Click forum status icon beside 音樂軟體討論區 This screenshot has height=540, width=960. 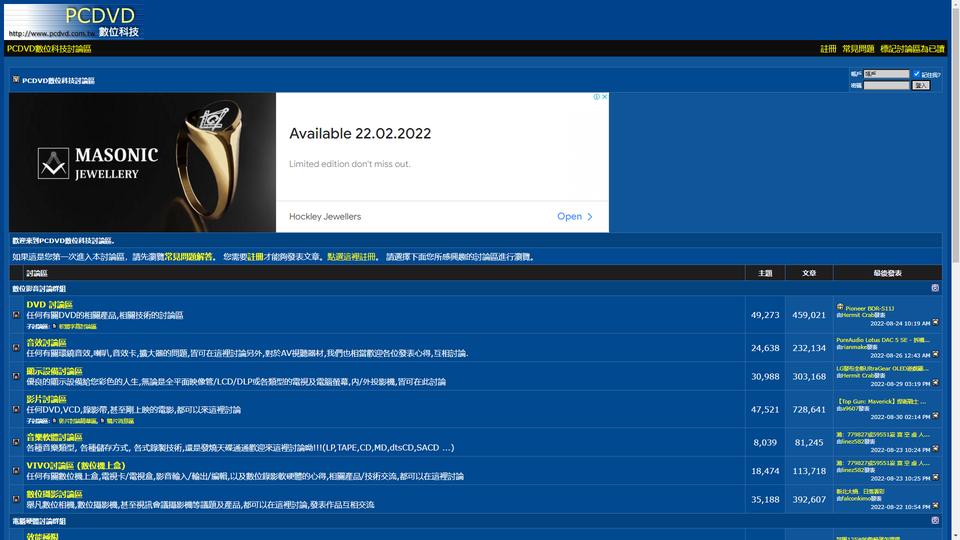16,441
